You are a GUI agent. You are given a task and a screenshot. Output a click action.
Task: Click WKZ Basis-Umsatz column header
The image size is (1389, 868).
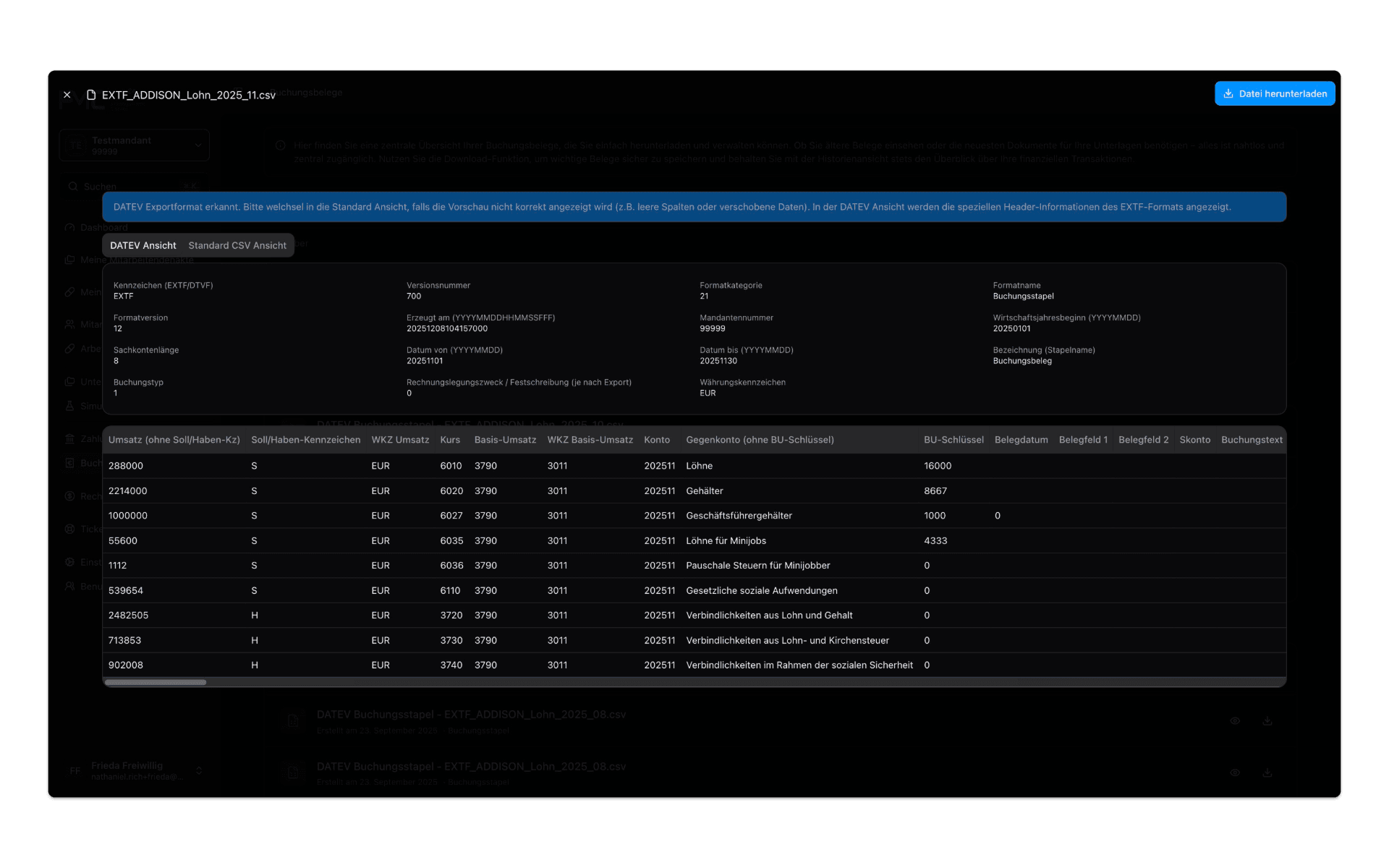(x=590, y=440)
